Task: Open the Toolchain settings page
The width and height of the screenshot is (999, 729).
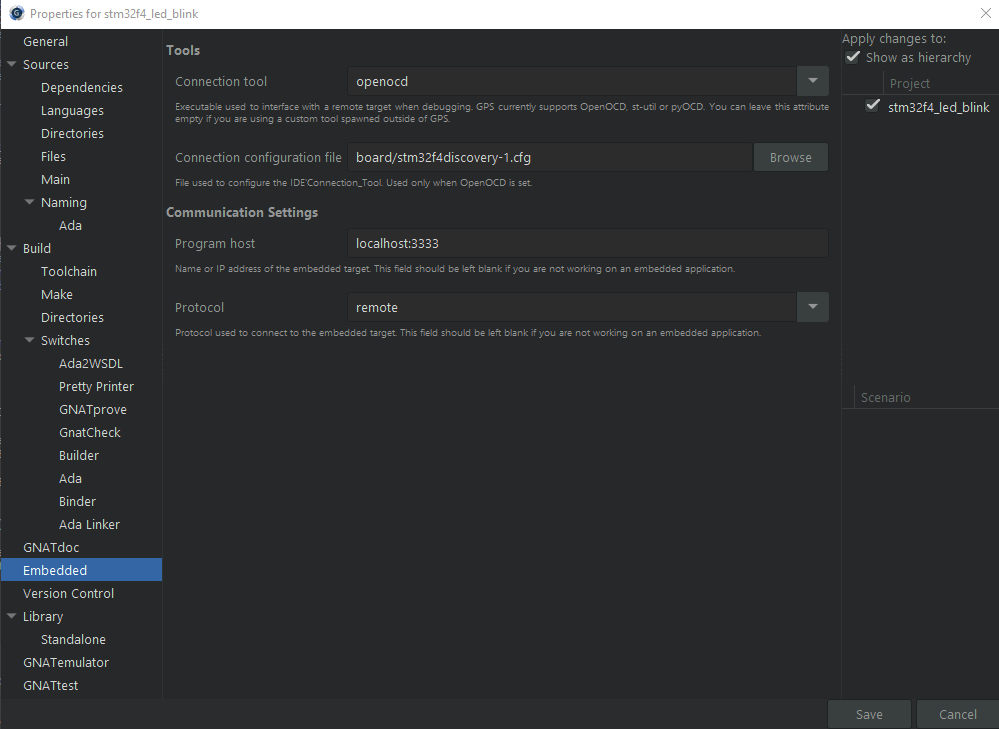Action: [x=69, y=272]
